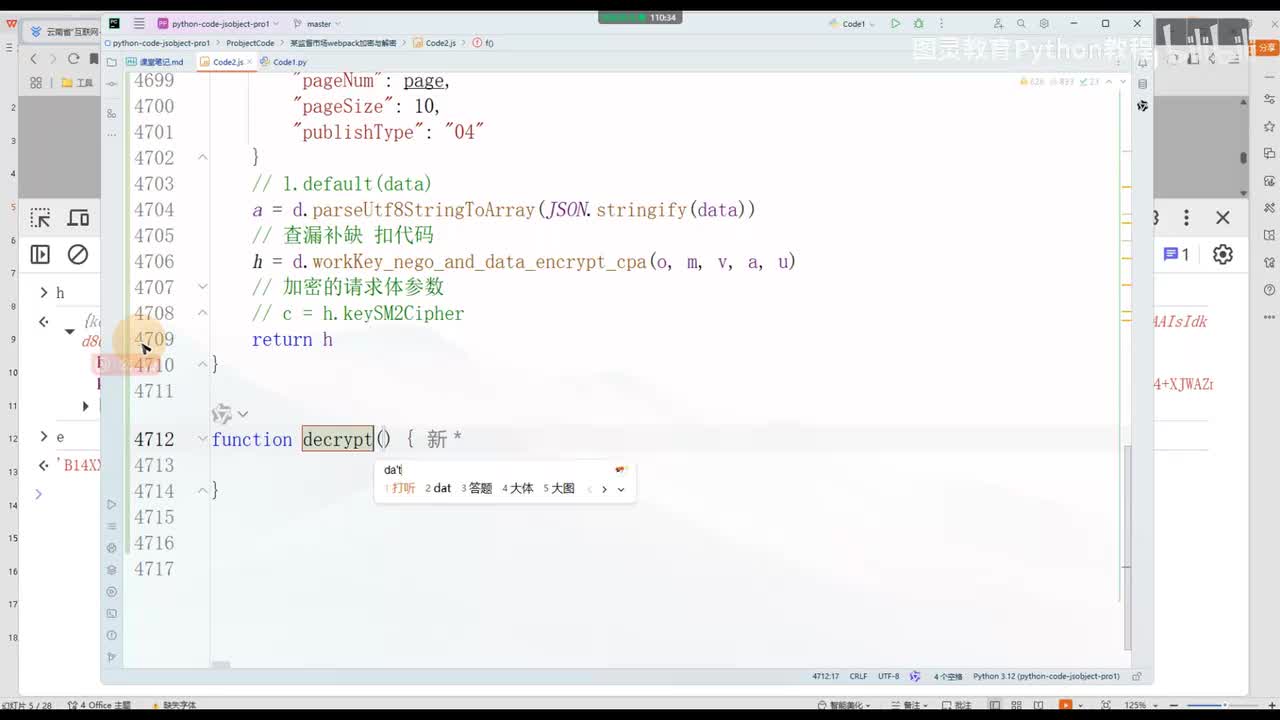1280x720 pixels.
Task: Click CRLF line separator in status bar
Action: coord(858,677)
